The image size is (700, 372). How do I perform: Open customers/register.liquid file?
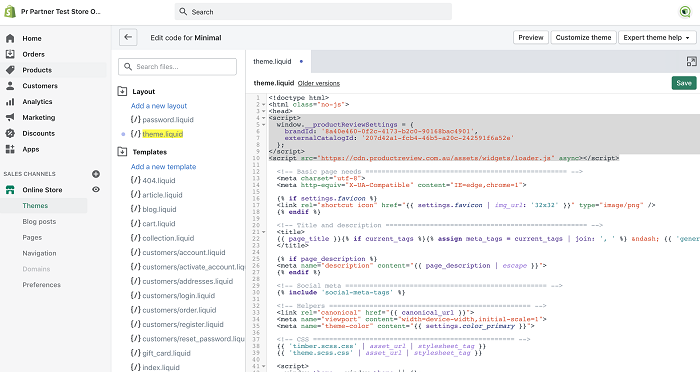(183, 325)
